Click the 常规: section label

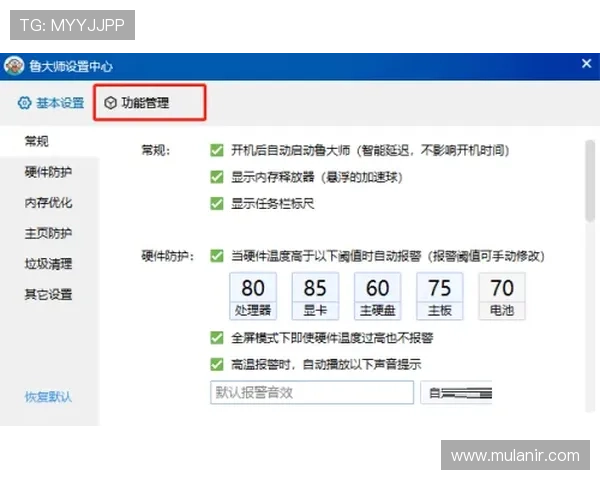(x=156, y=150)
